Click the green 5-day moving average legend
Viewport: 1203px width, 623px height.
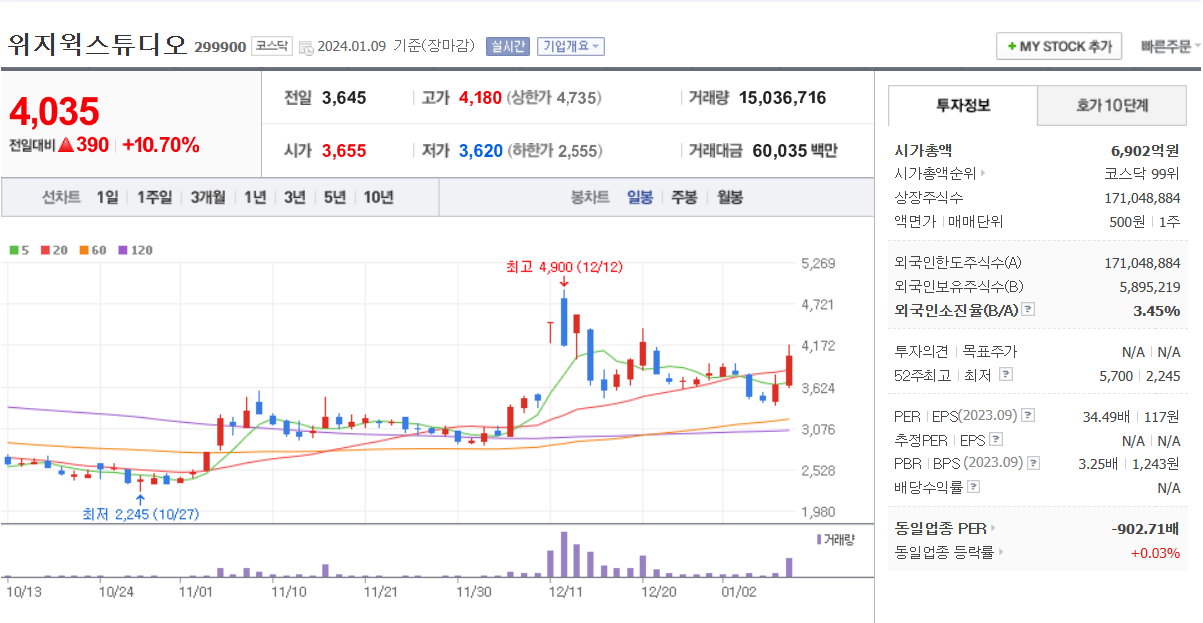[x=19, y=250]
